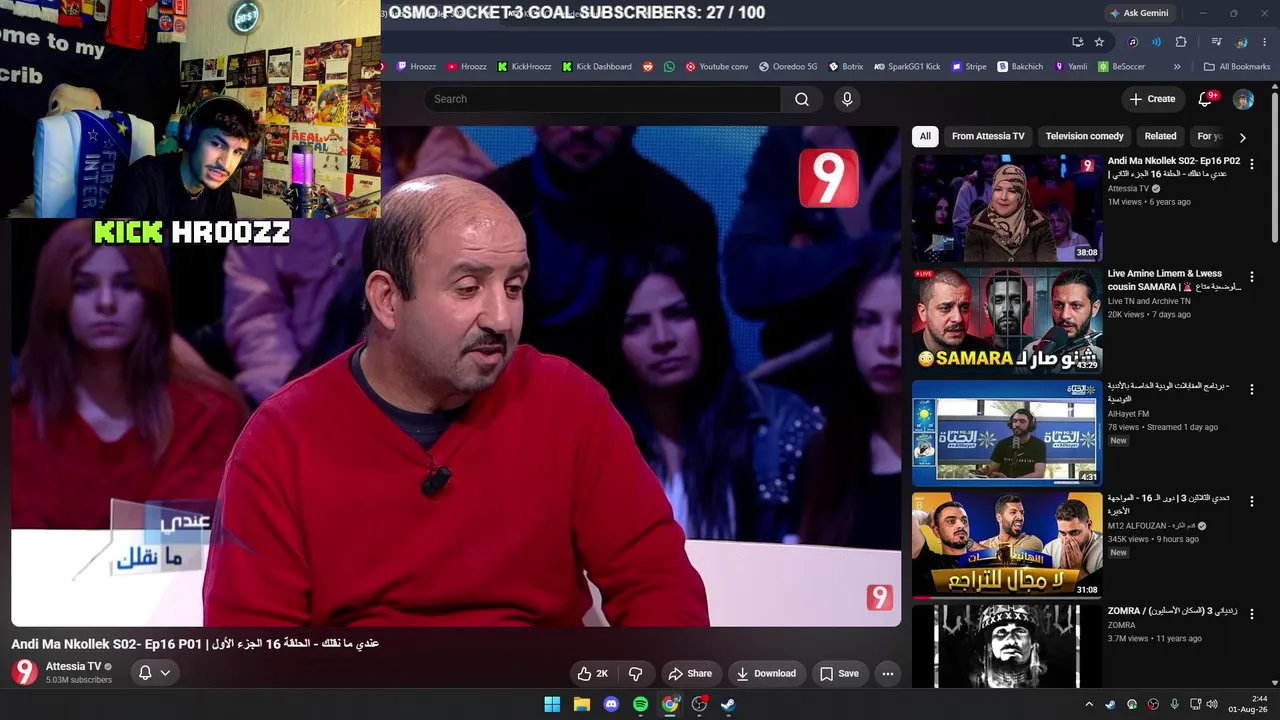The height and width of the screenshot is (720, 1280).
Task: Open Spotify from the taskbar
Action: tap(641, 704)
